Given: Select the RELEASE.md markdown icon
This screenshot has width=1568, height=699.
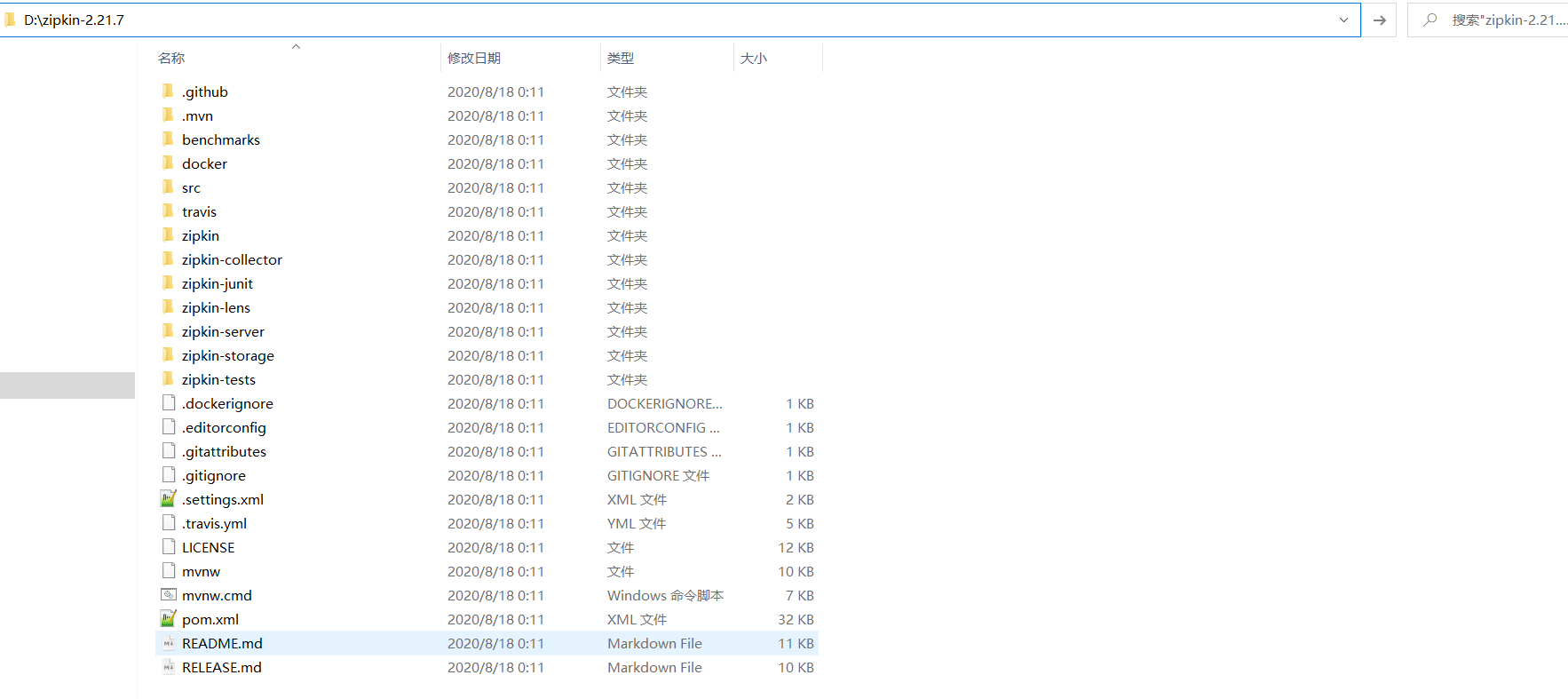Looking at the screenshot, I should 169,666.
